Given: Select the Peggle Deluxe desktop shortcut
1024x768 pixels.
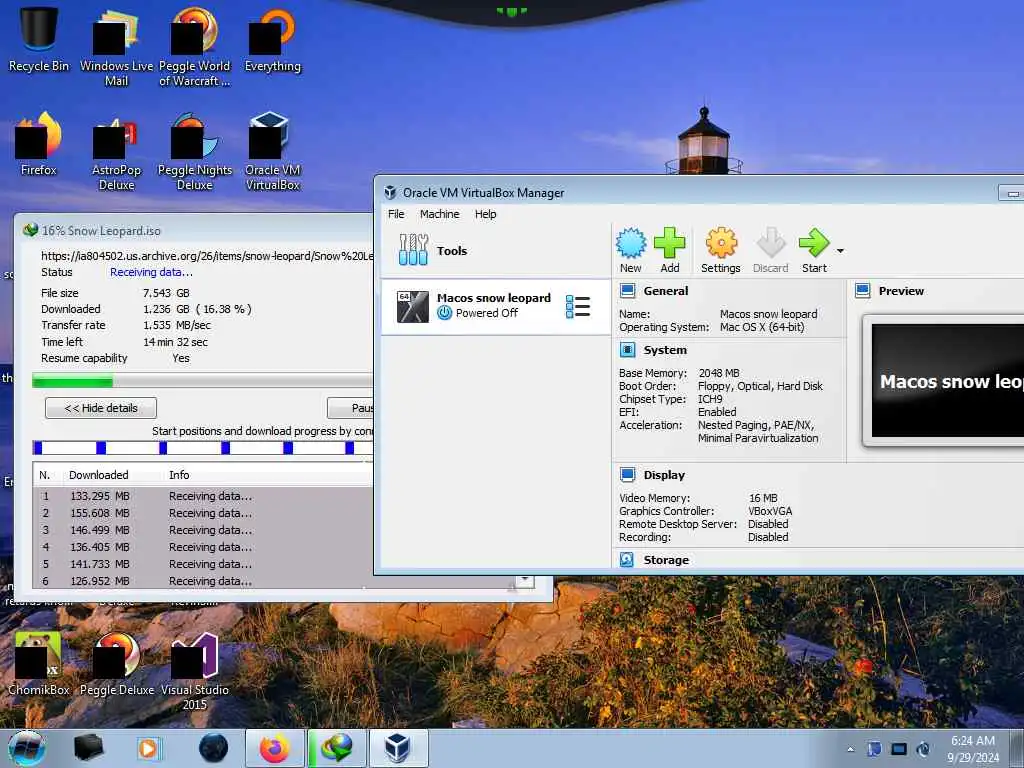Looking at the screenshot, I should point(116,664).
